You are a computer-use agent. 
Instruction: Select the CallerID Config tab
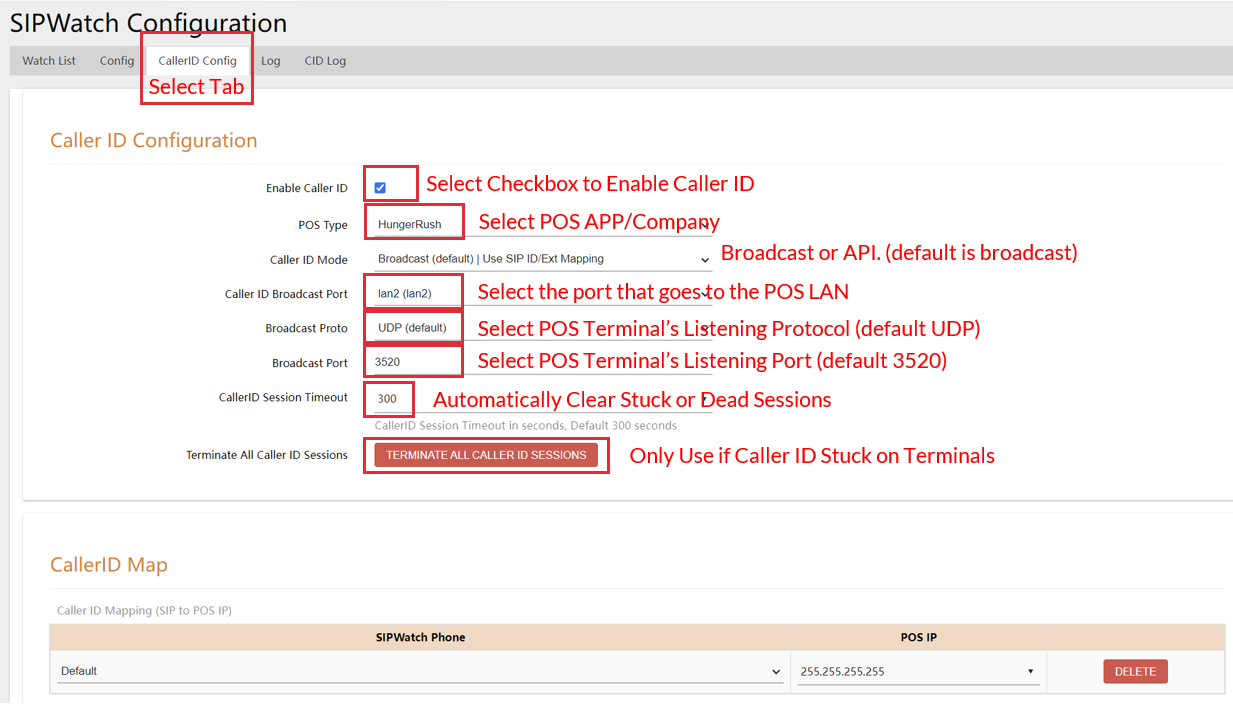pos(197,61)
